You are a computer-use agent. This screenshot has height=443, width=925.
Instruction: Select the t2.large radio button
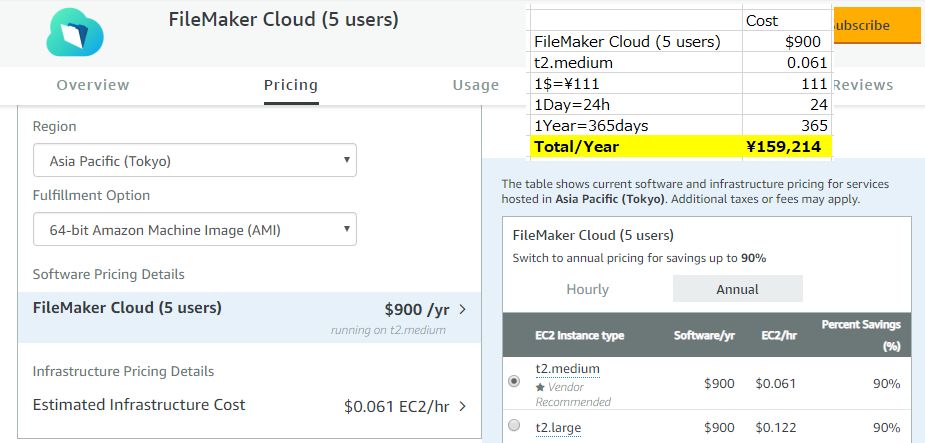tap(514, 426)
